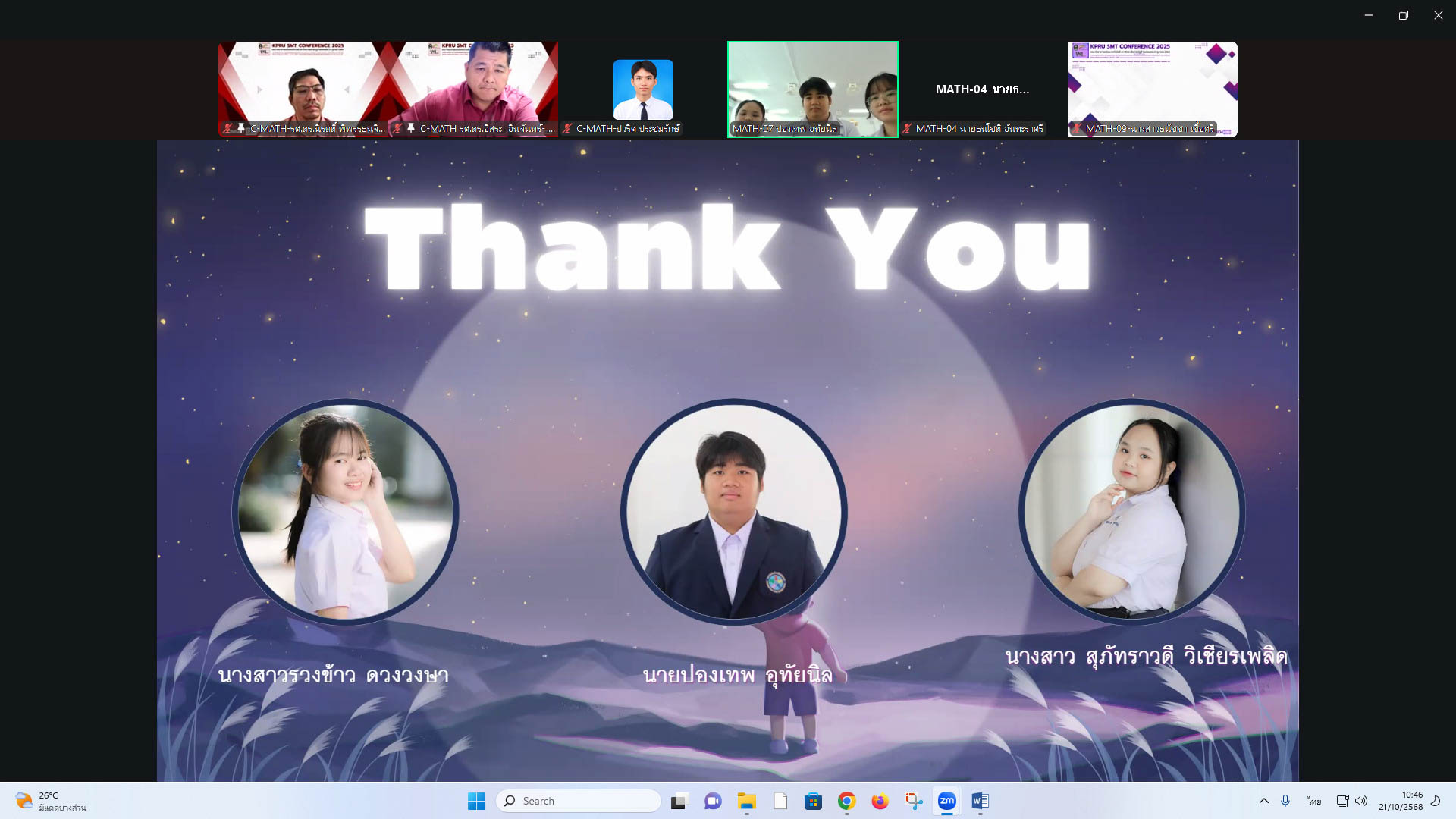This screenshot has width=1456, height=819.
Task: Click the taskbar Search box
Action: [578, 801]
